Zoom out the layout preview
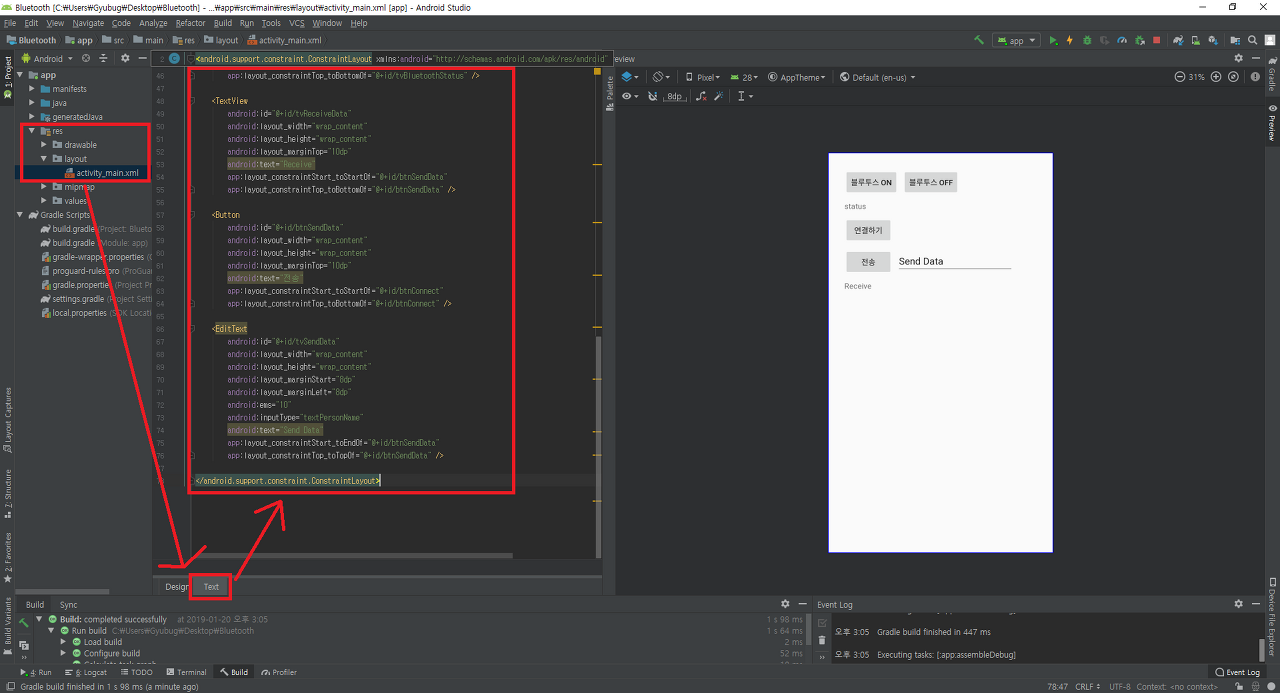 click(x=1180, y=77)
